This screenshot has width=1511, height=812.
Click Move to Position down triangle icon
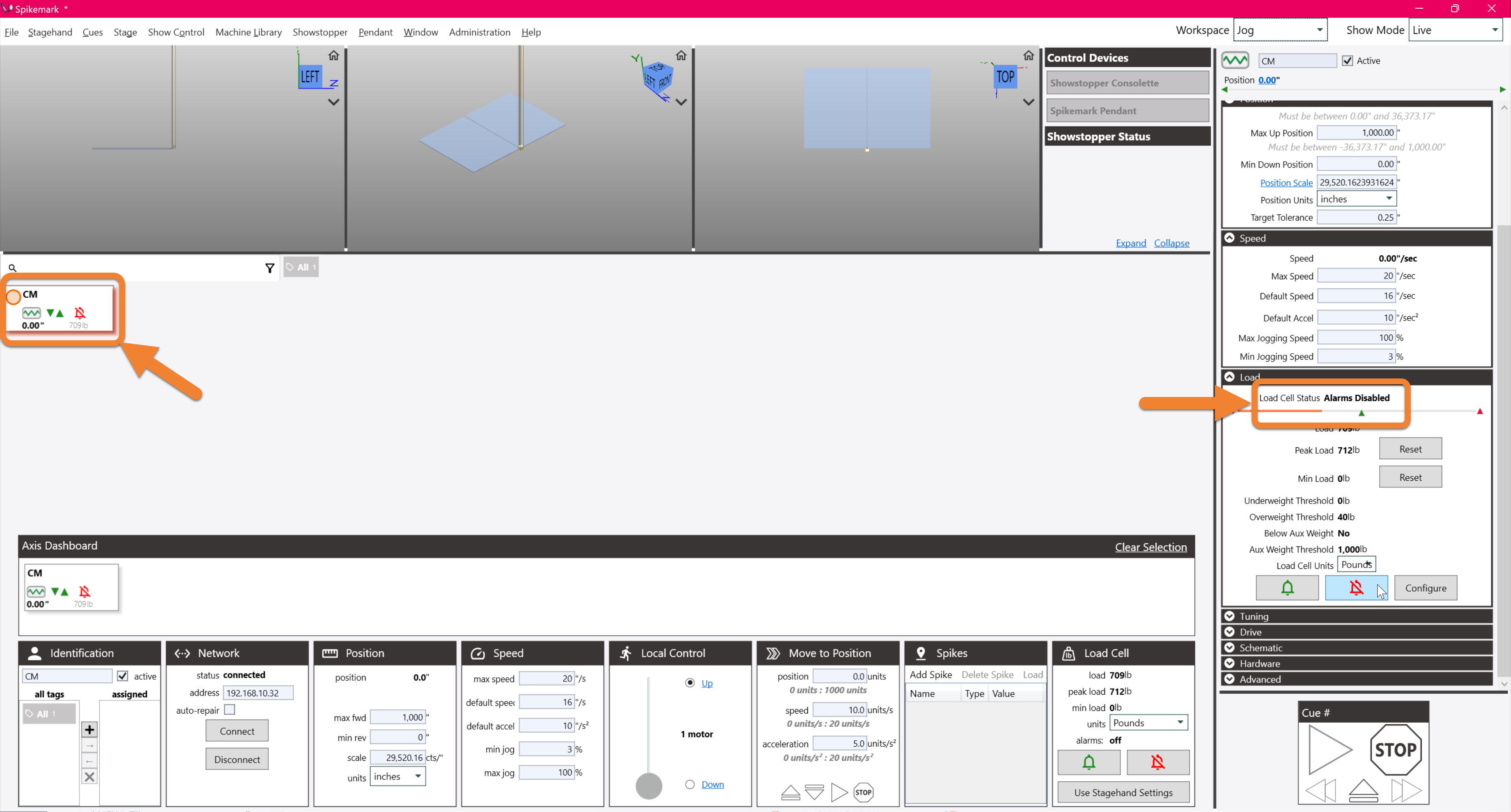[x=814, y=792]
